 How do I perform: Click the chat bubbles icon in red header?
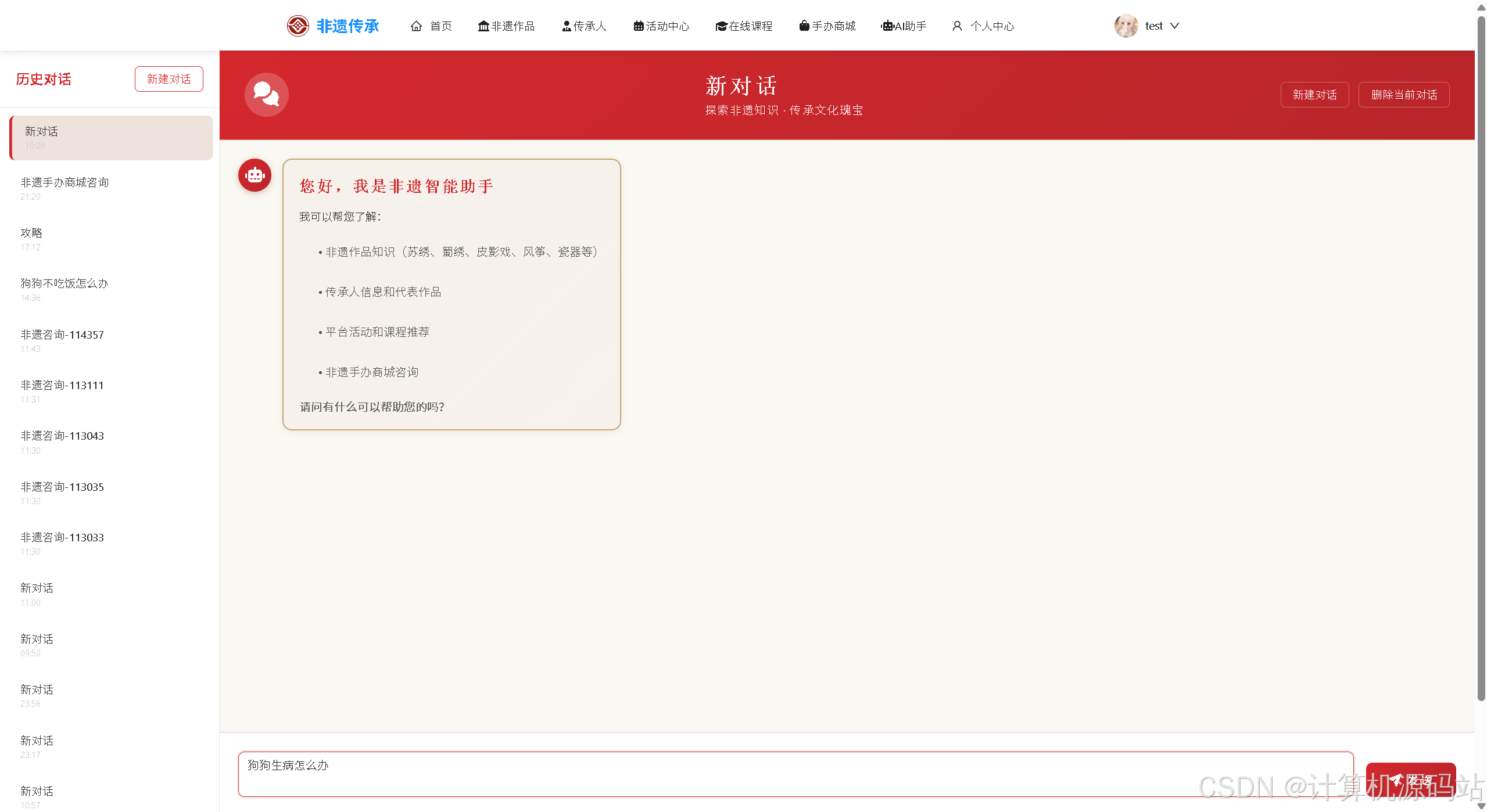tap(266, 95)
